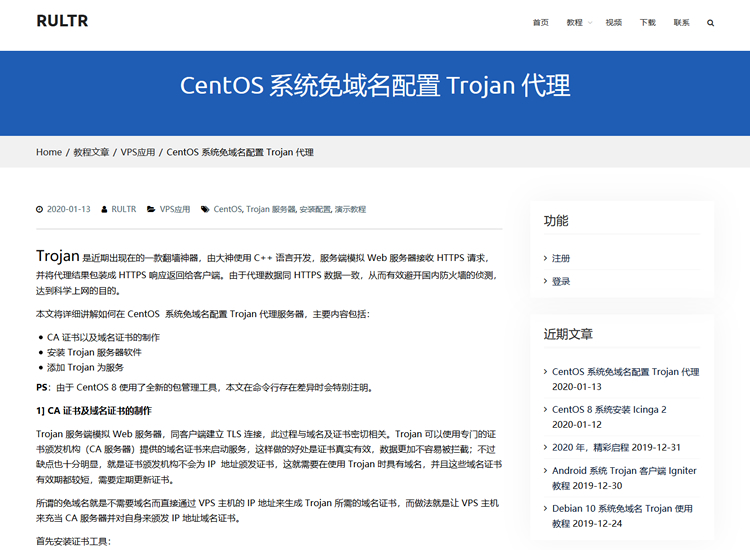Open the 演示教程 tag link
The image size is (750, 550).
[x=350, y=209]
